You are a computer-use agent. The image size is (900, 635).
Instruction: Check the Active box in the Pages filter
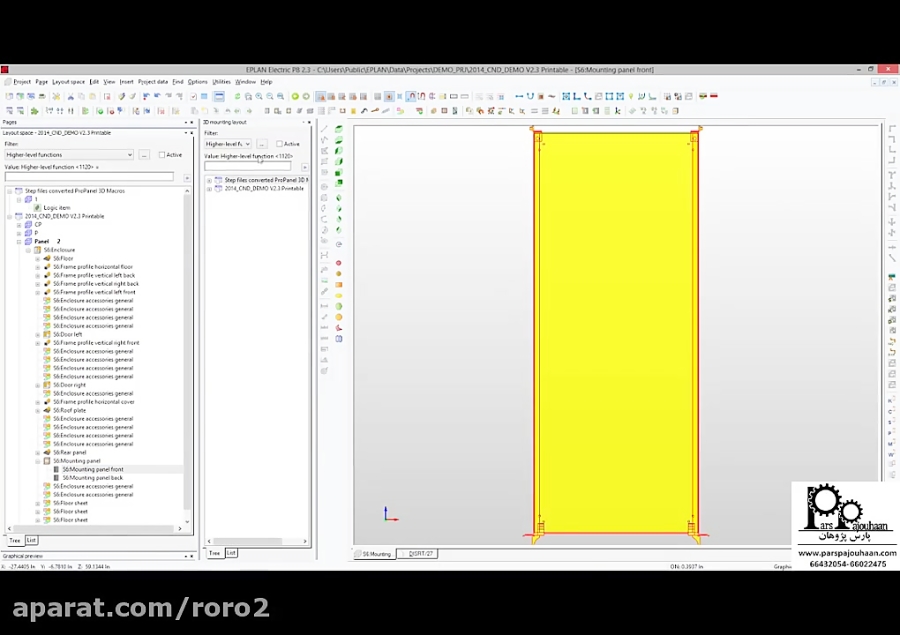pos(162,155)
